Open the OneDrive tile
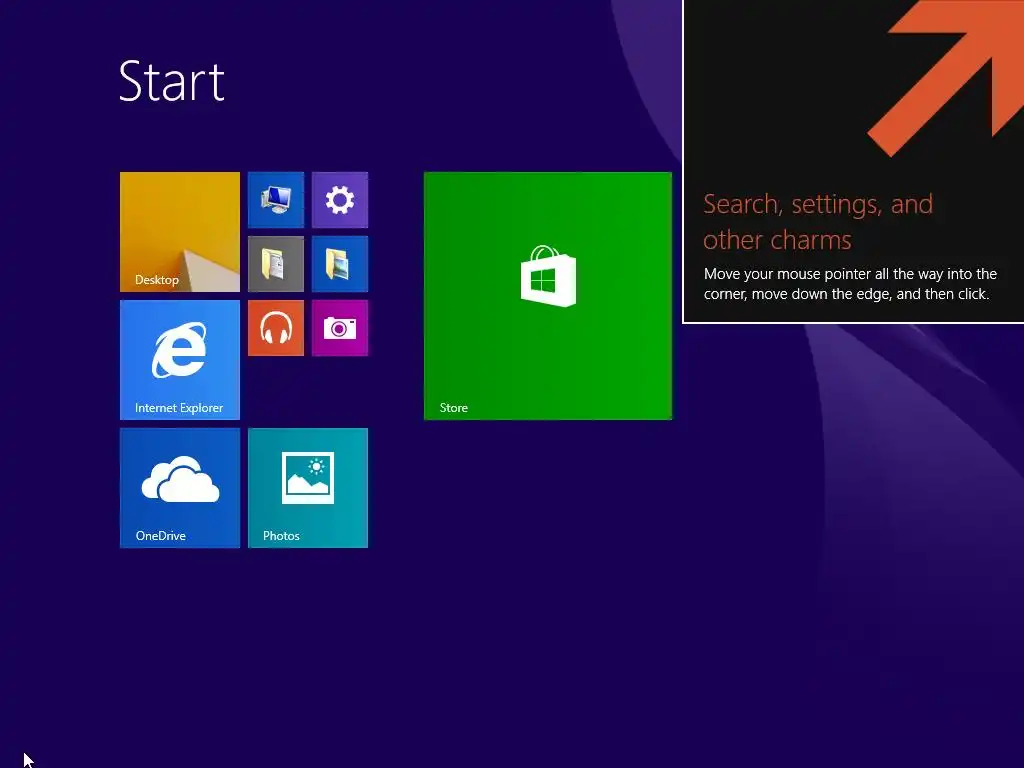Image resolution: width=1024 pixels, height=768 pixels. coord(180,488)
